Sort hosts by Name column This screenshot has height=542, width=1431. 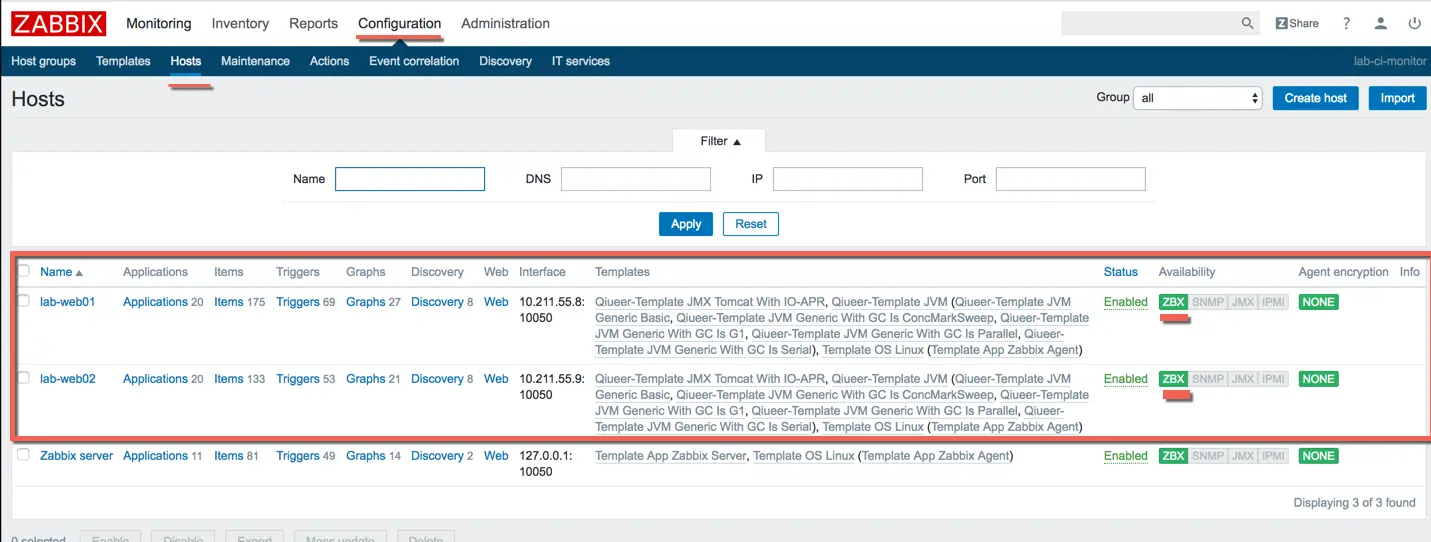pyautogui.click(x=61, y=272)
